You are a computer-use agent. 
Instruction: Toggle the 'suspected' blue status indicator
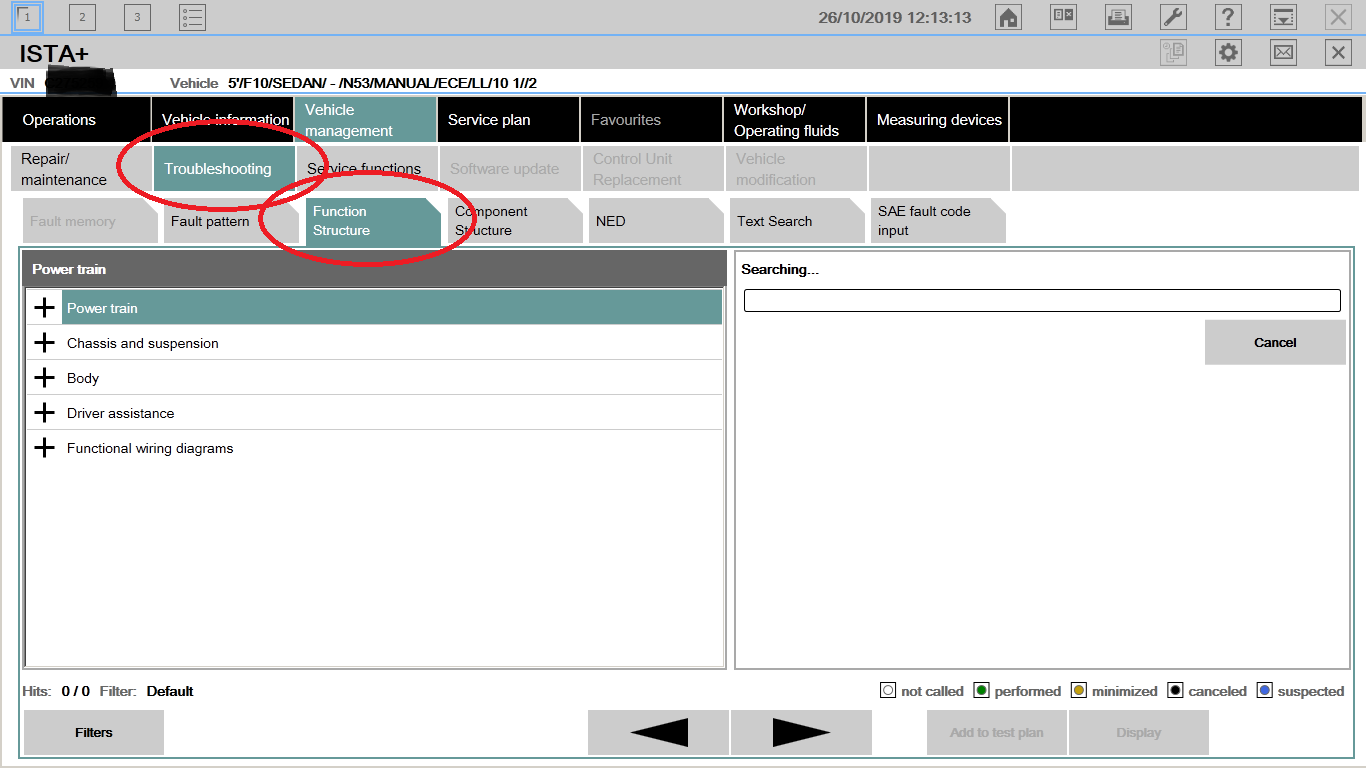(1265, 691)
